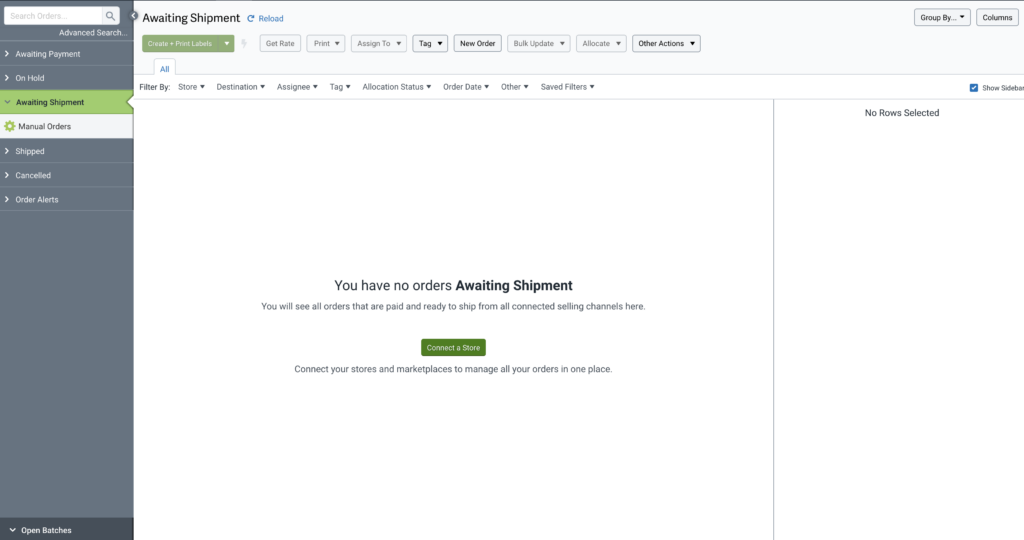Click the Manual Orders gear icon
1024x540 pixels.
tap(10, 127)
